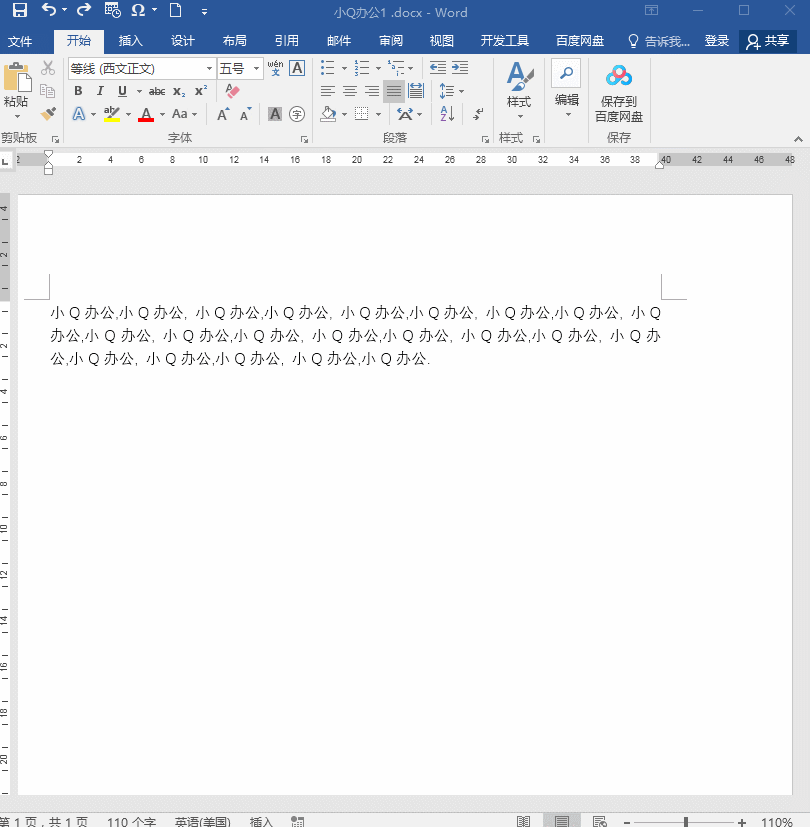
Task: Select the Sort (排序) icon
Action: click(x=447, y=113)
